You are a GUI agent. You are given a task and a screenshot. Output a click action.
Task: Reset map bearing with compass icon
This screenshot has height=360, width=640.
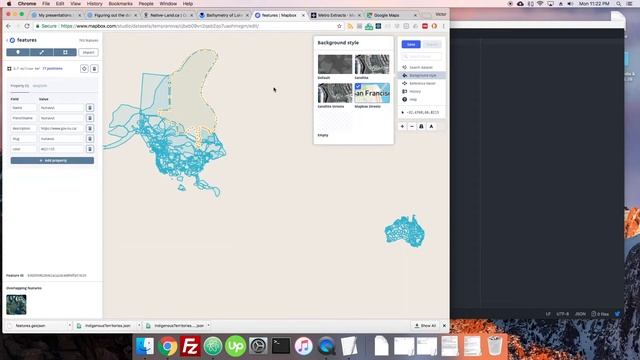[x=431, y=127]
